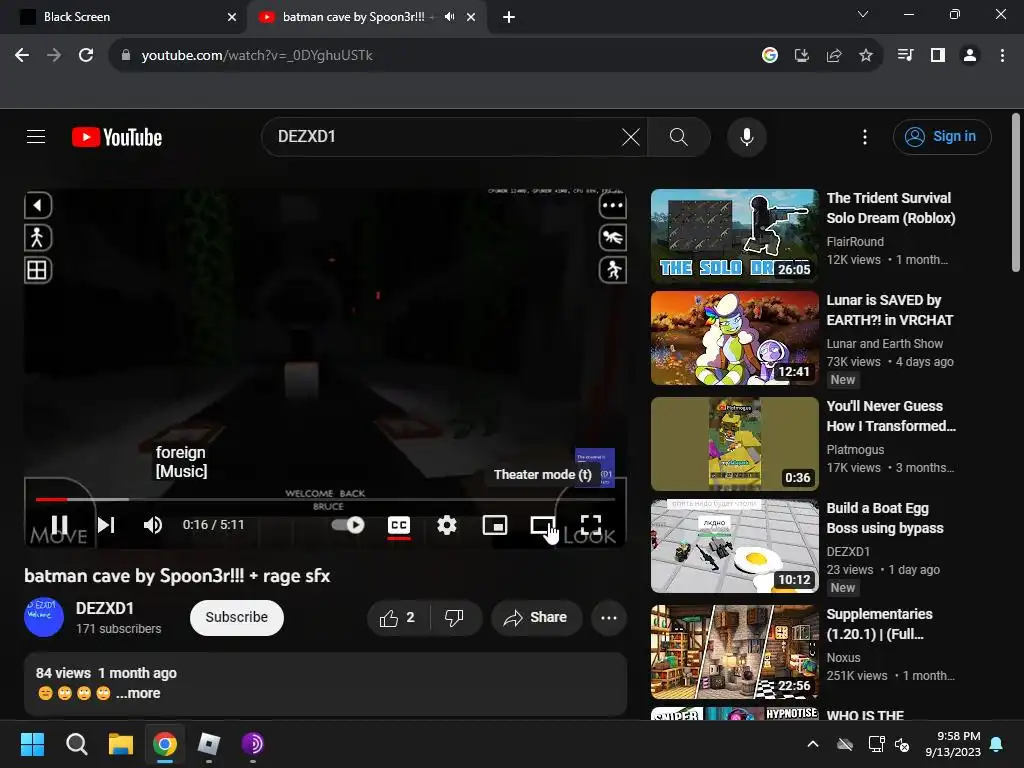
Task: Skip to the next video
Action: click(106, 524)
